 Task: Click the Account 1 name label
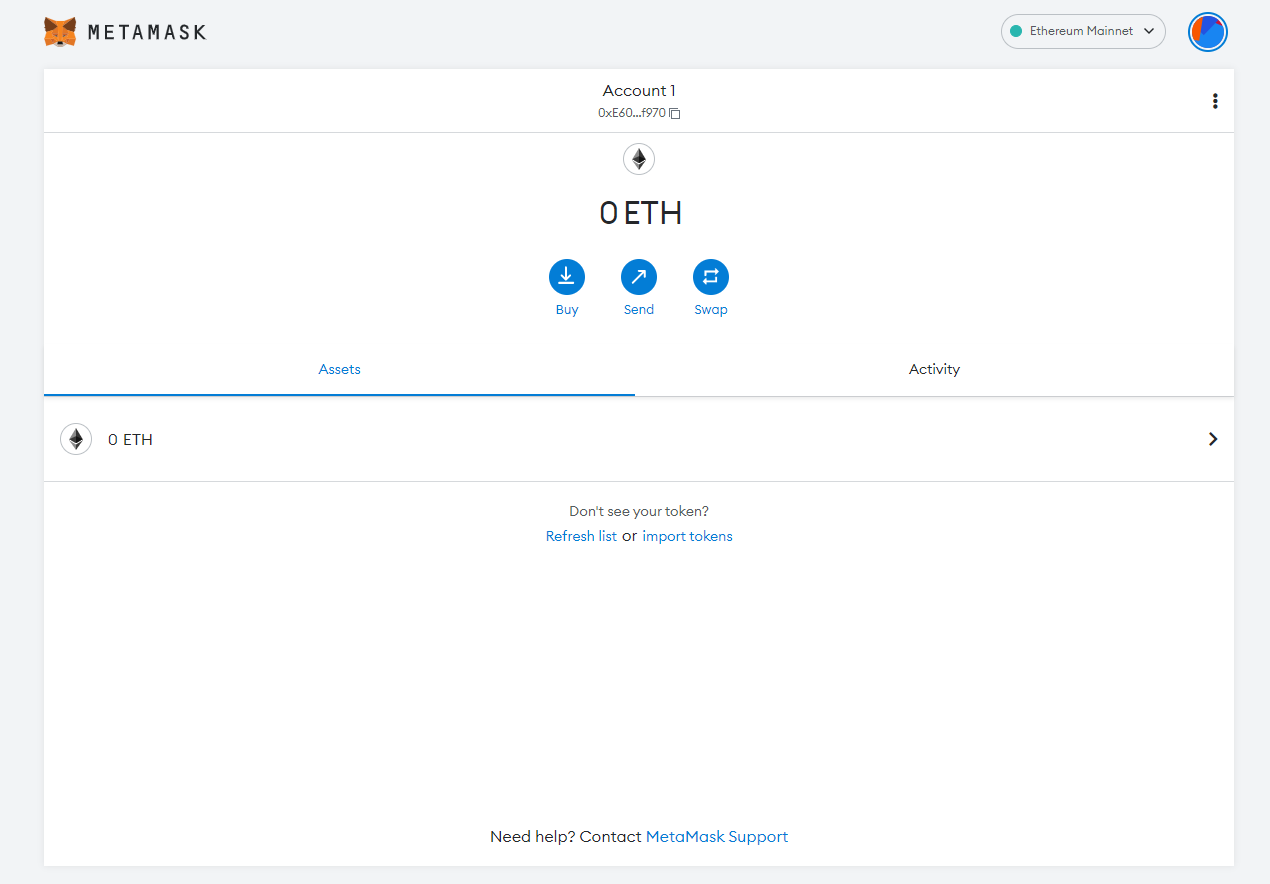point(639,91)
